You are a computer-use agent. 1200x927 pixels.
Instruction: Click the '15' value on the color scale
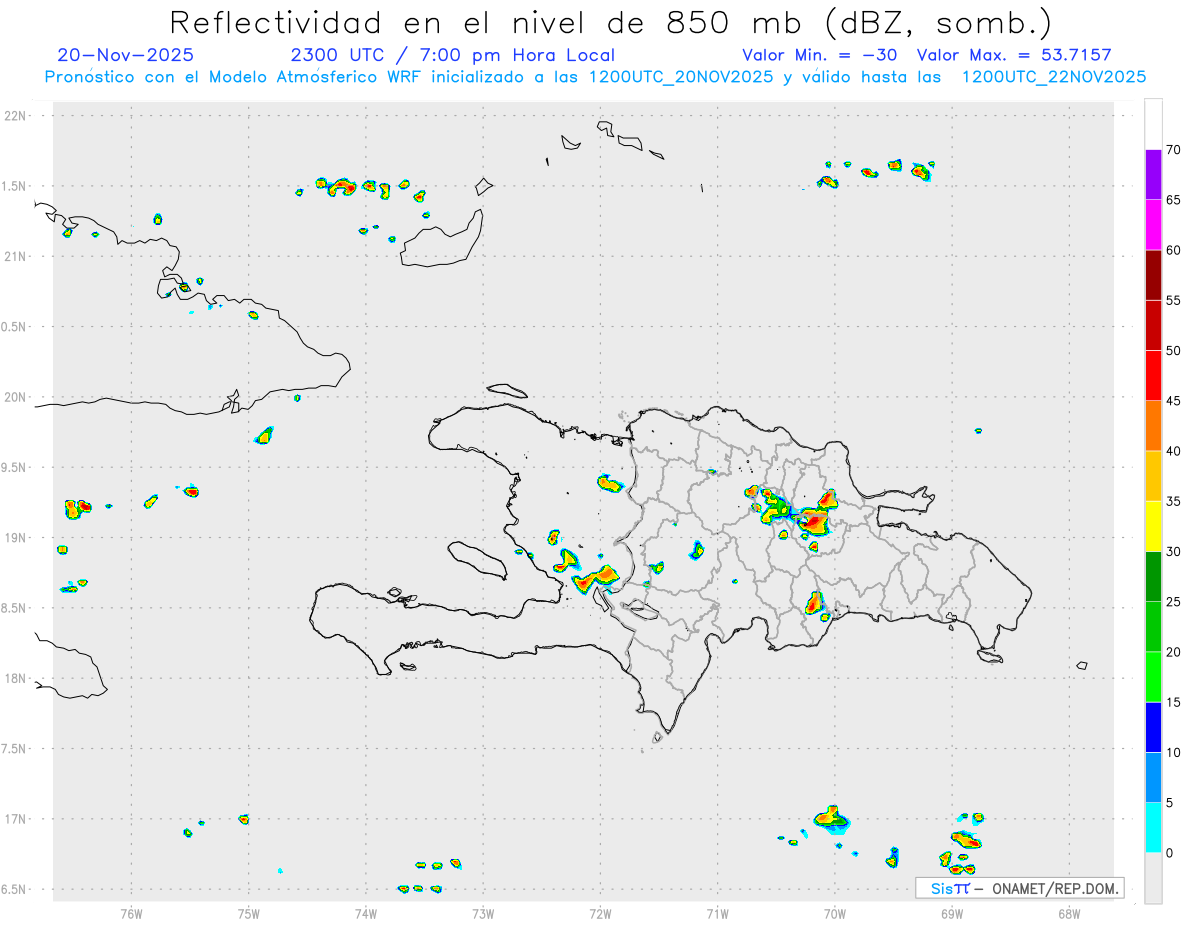1173,703
